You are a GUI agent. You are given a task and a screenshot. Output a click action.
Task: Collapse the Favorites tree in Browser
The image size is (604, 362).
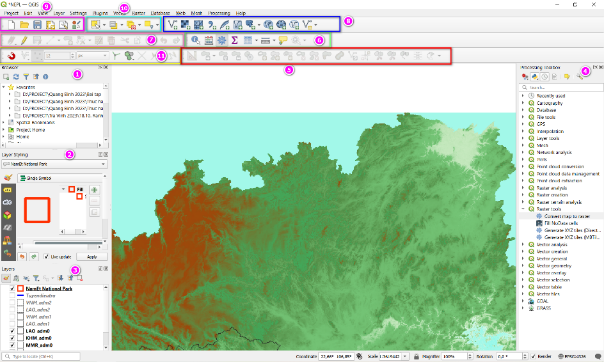coord(4,87)
